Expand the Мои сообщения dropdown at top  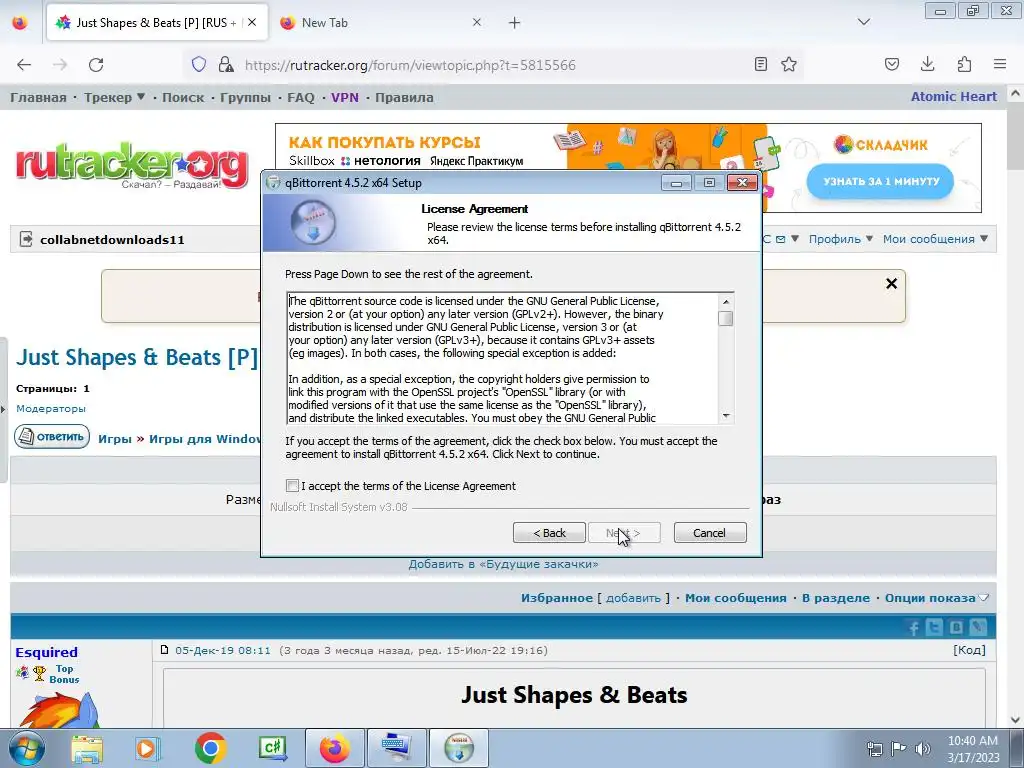[x=935, y=239]
